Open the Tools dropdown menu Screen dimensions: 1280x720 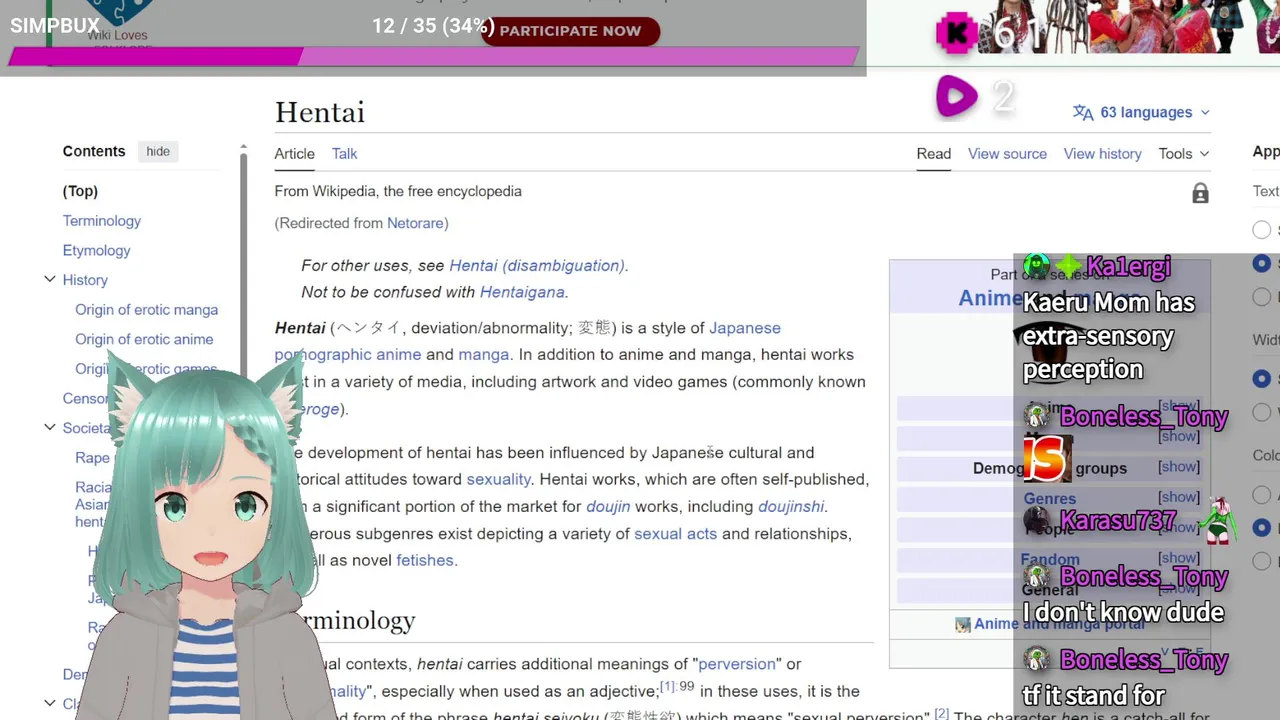(1184, 153)
